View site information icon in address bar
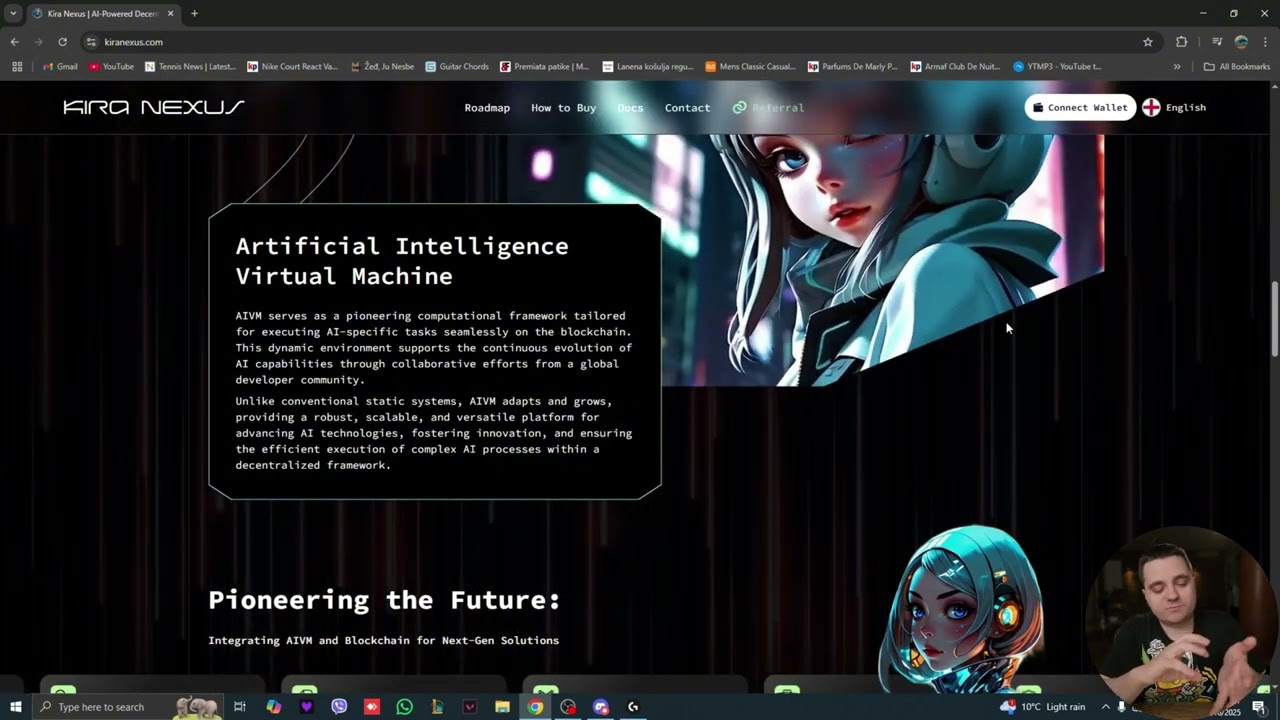The height and width of the screenshot is (720, 1280). (91, 42)
